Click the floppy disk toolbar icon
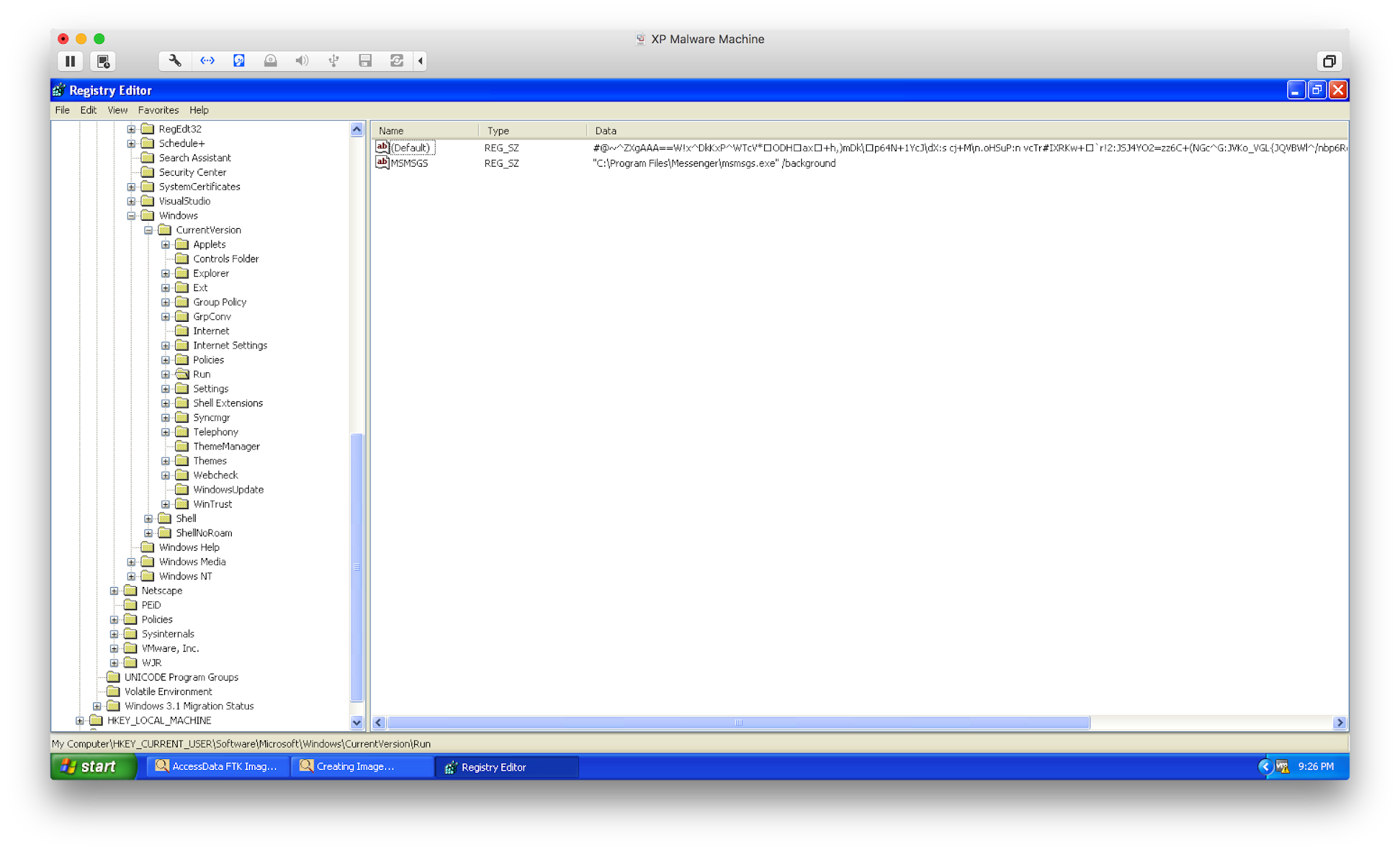The image size is (1400, 852). [x=365, y=61]
